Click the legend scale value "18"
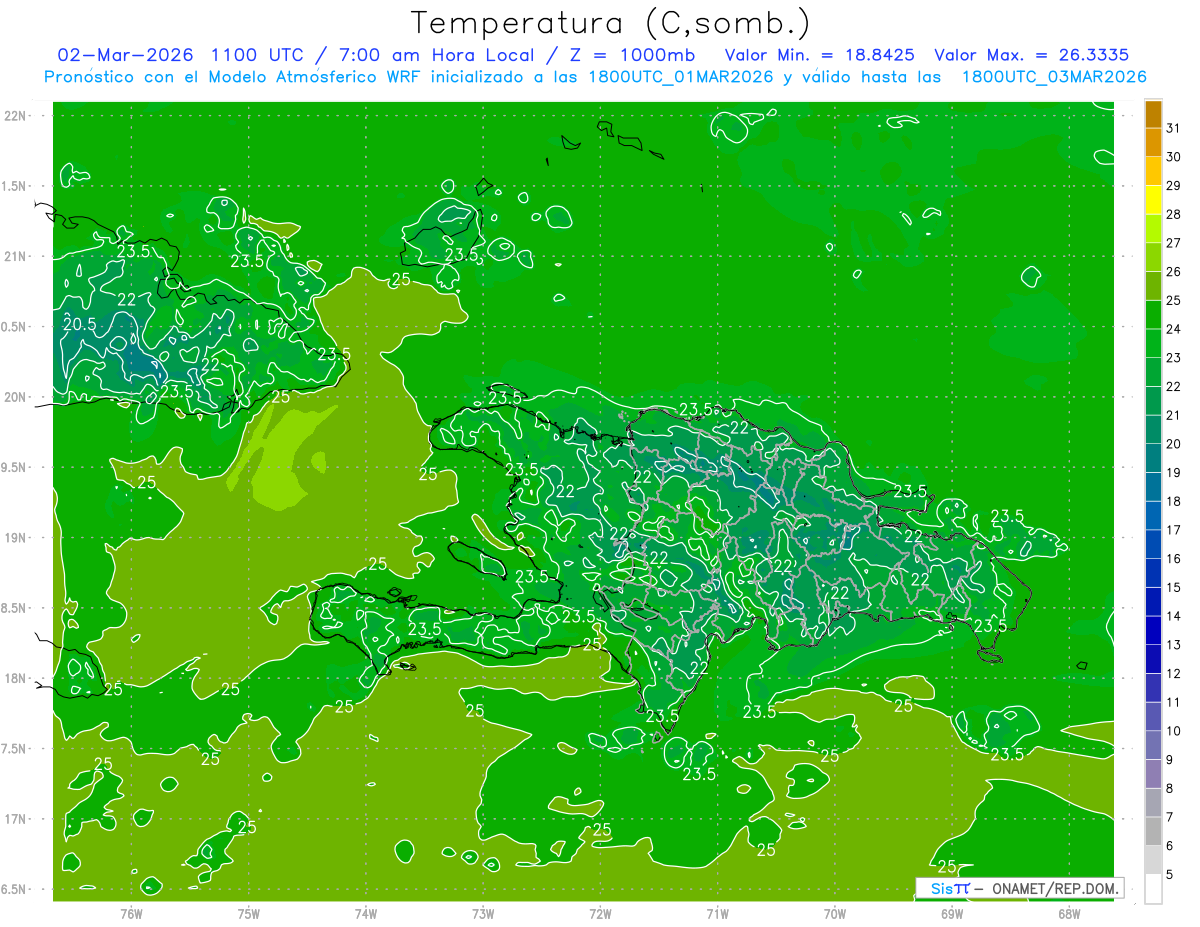1200x927 pixels. point(1173,501)
